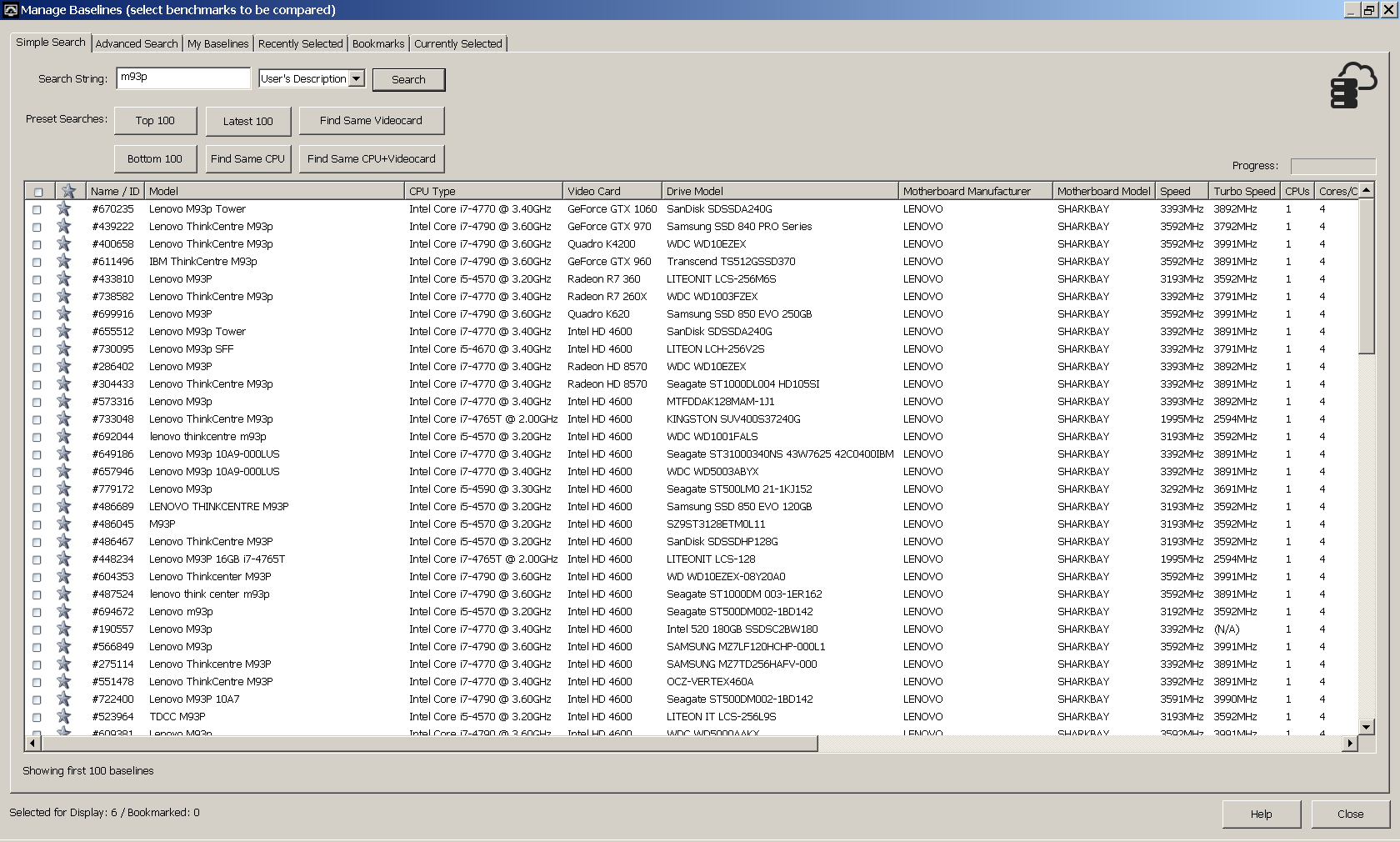Screen dimensions: 1400x842
Task: Open the User's Description dropdown
Action: (356, 78)
